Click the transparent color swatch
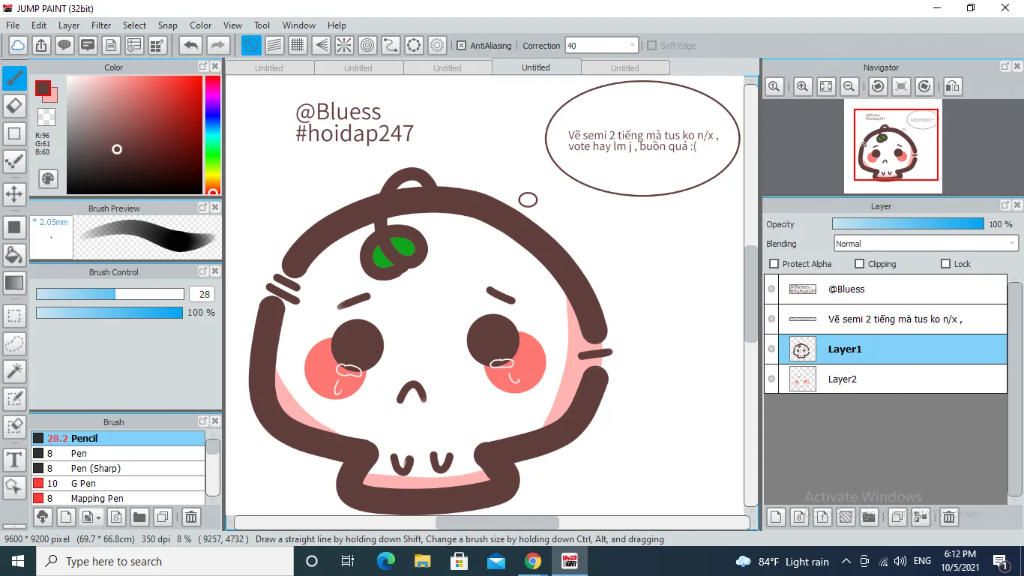 [46, 117]
